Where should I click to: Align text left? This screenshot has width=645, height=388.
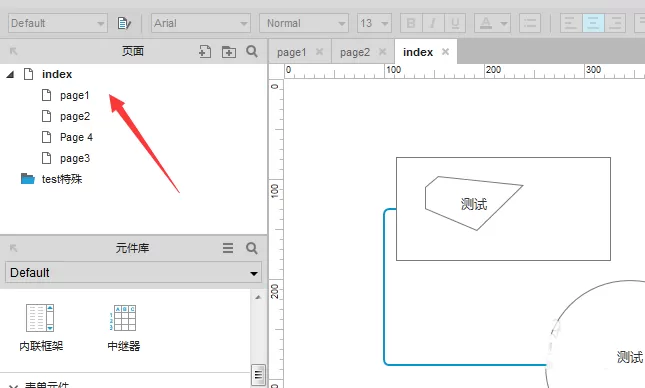point(571,23)
